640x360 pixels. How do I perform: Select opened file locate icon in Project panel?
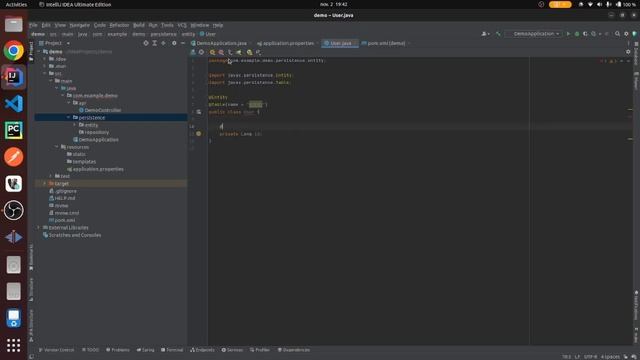pos(146,43)
